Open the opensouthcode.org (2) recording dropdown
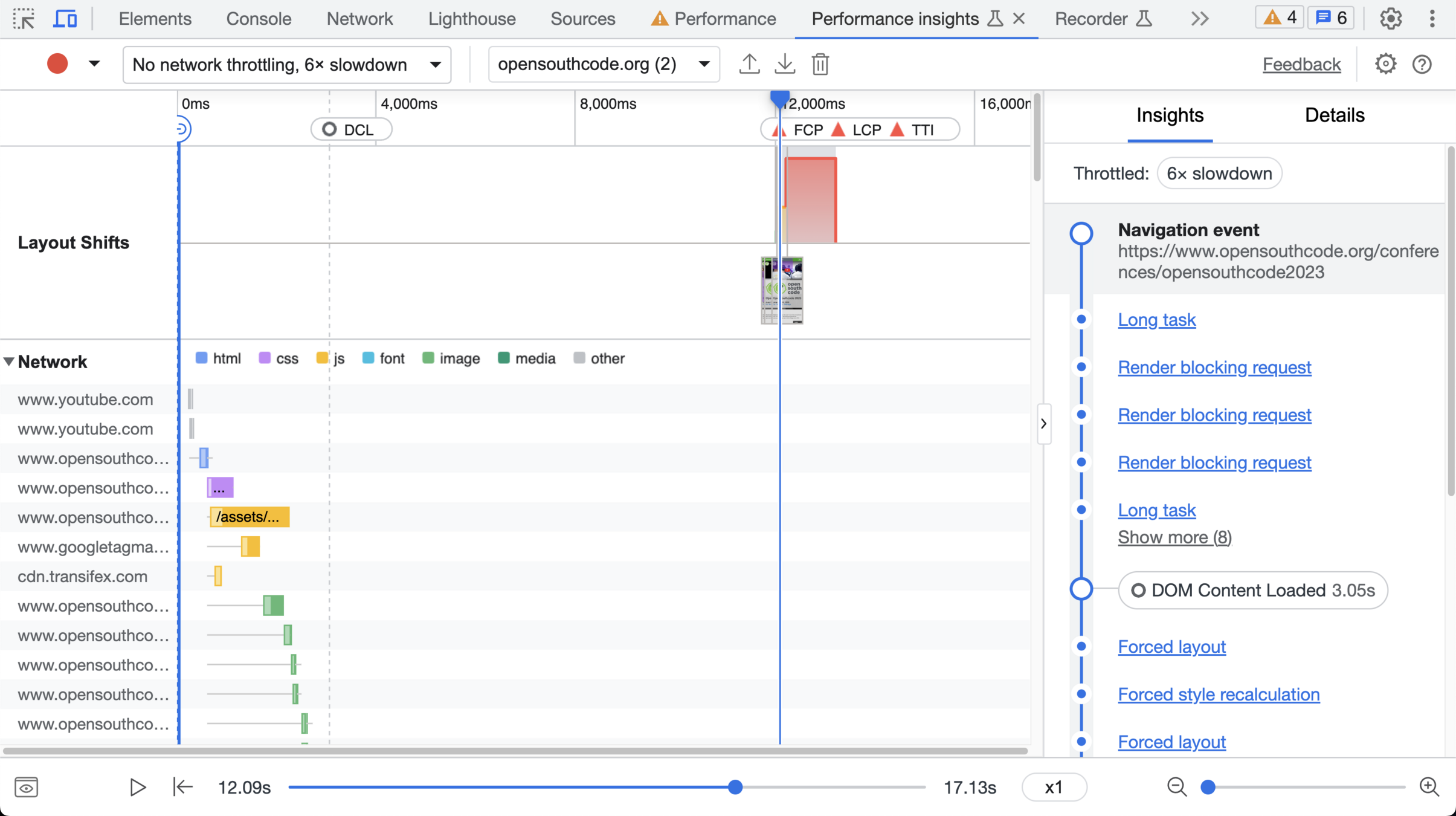The image size is (1456, 816). [x=603, y=64]
